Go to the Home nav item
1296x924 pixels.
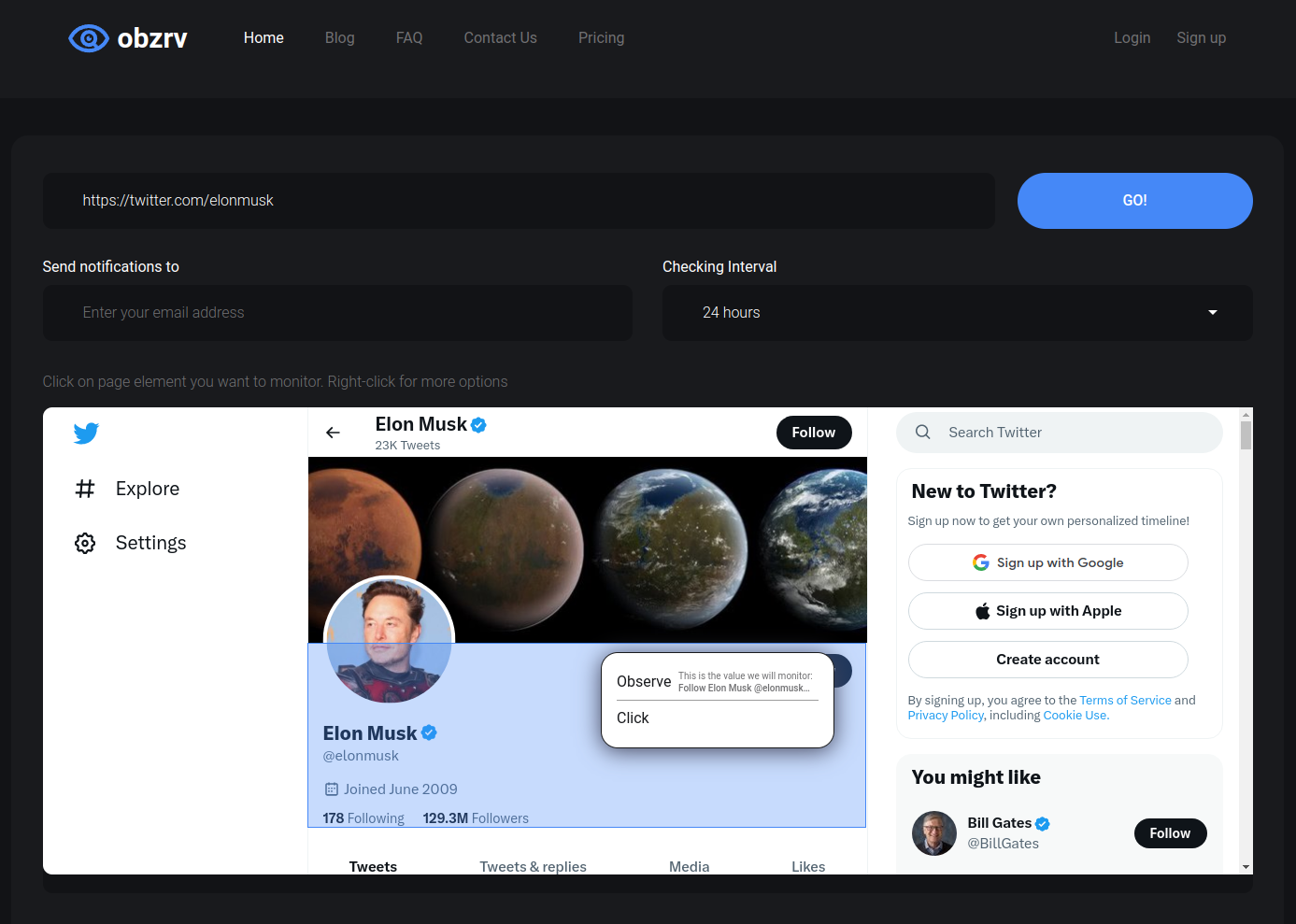[263, 38]
